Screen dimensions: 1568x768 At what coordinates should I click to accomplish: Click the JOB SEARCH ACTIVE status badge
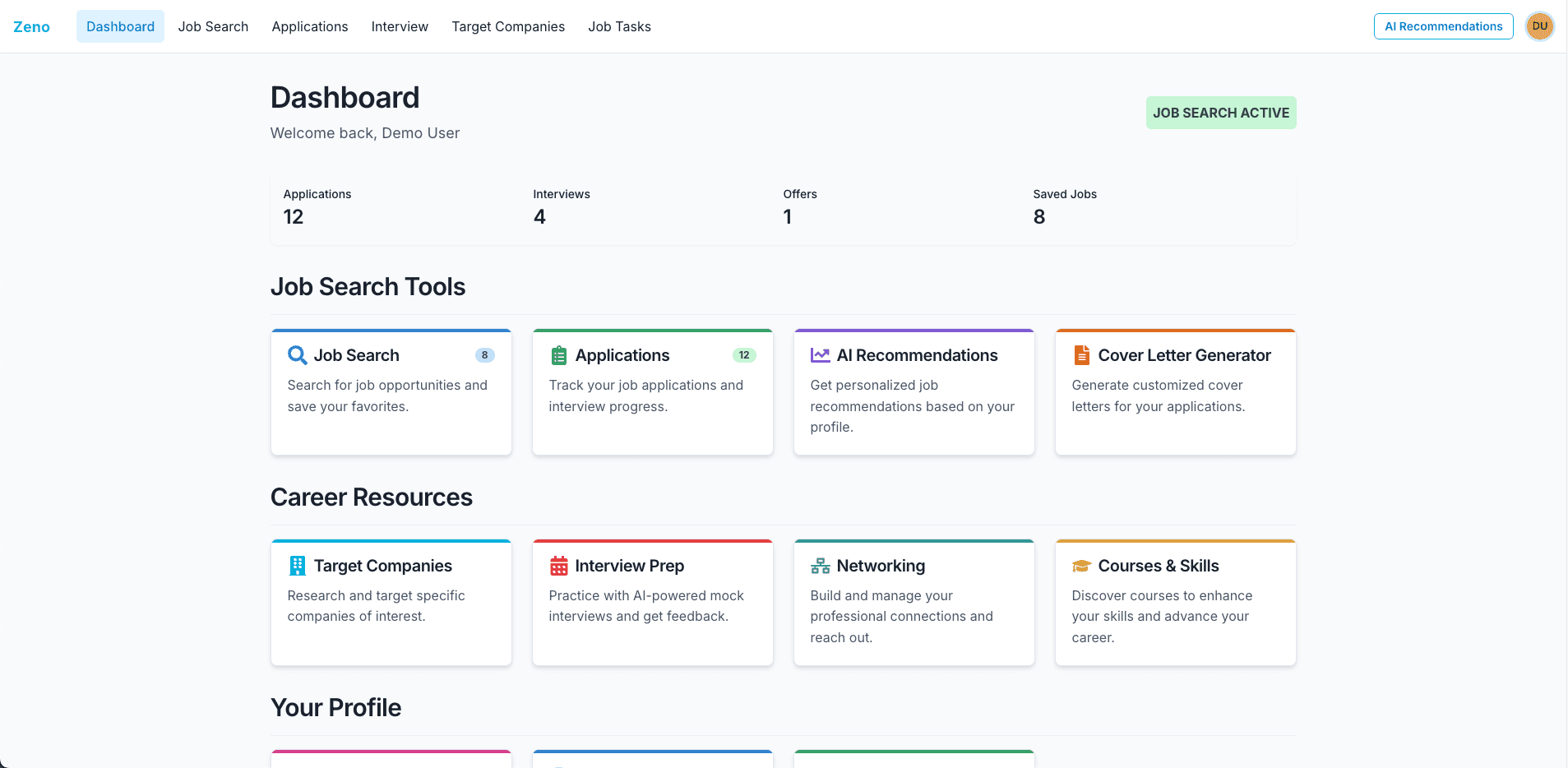[x=1221, y=113]
